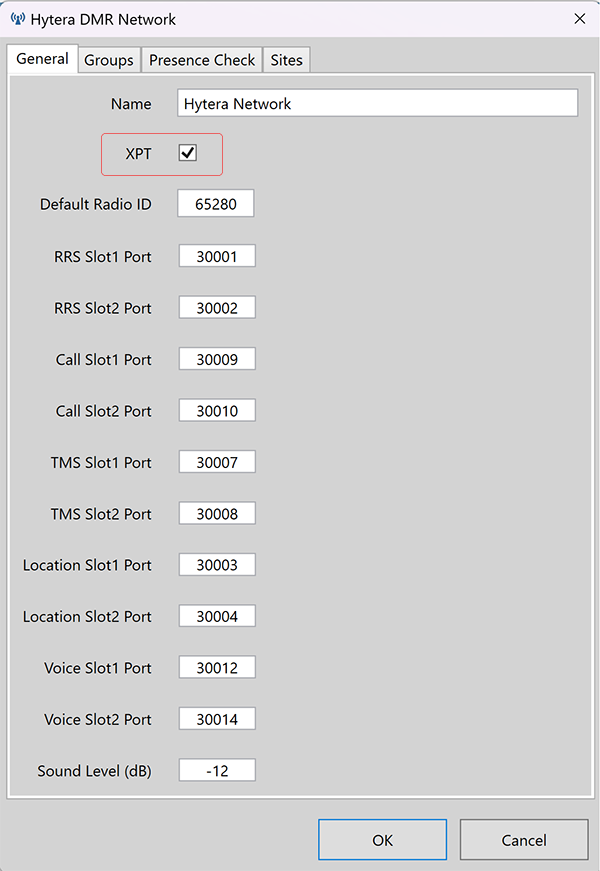Click the RRS Slot2 Port field
The height and width of the screenshot is (871, 600).
217,307
